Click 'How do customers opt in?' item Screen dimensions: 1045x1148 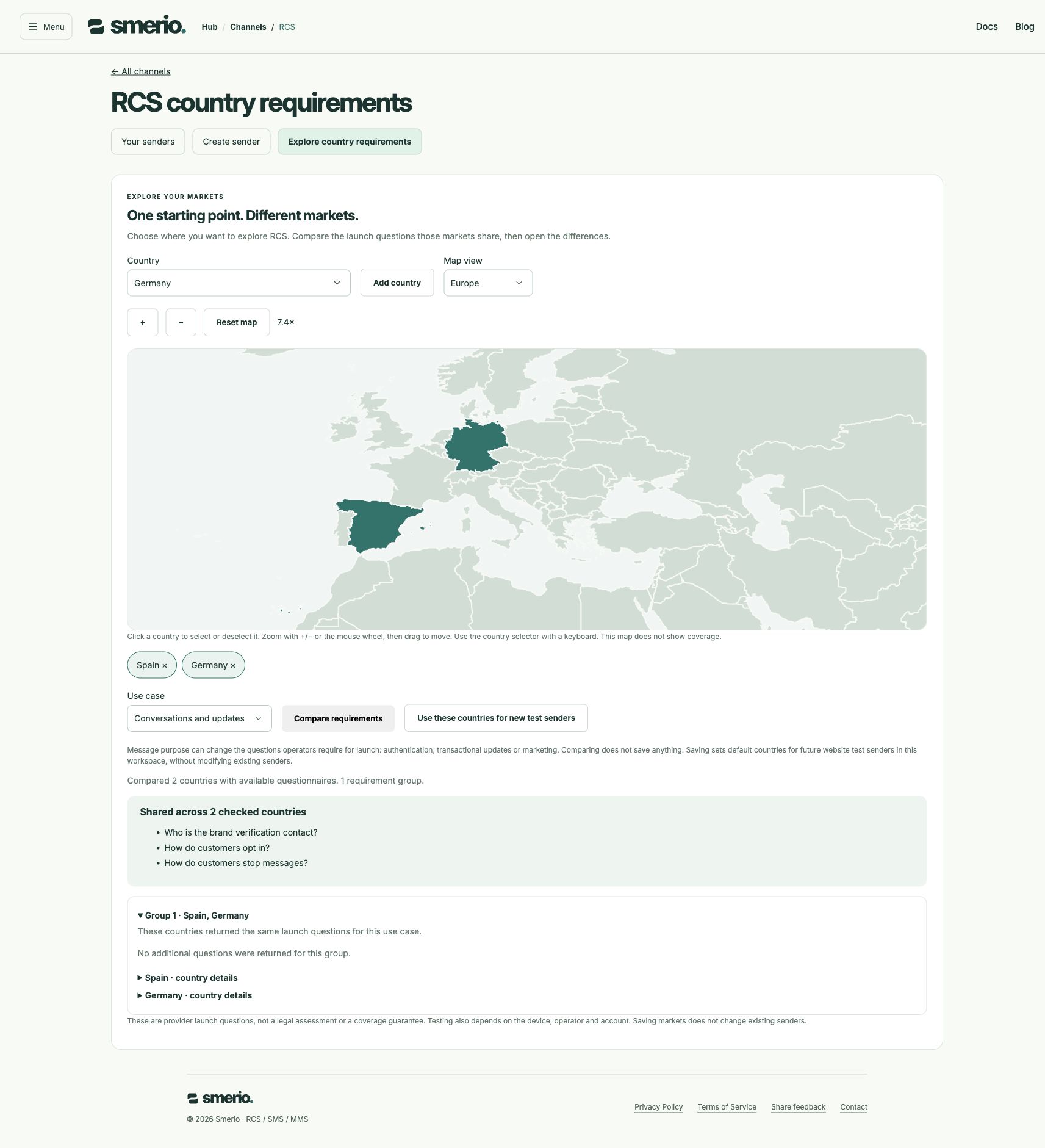click(217, 848)
